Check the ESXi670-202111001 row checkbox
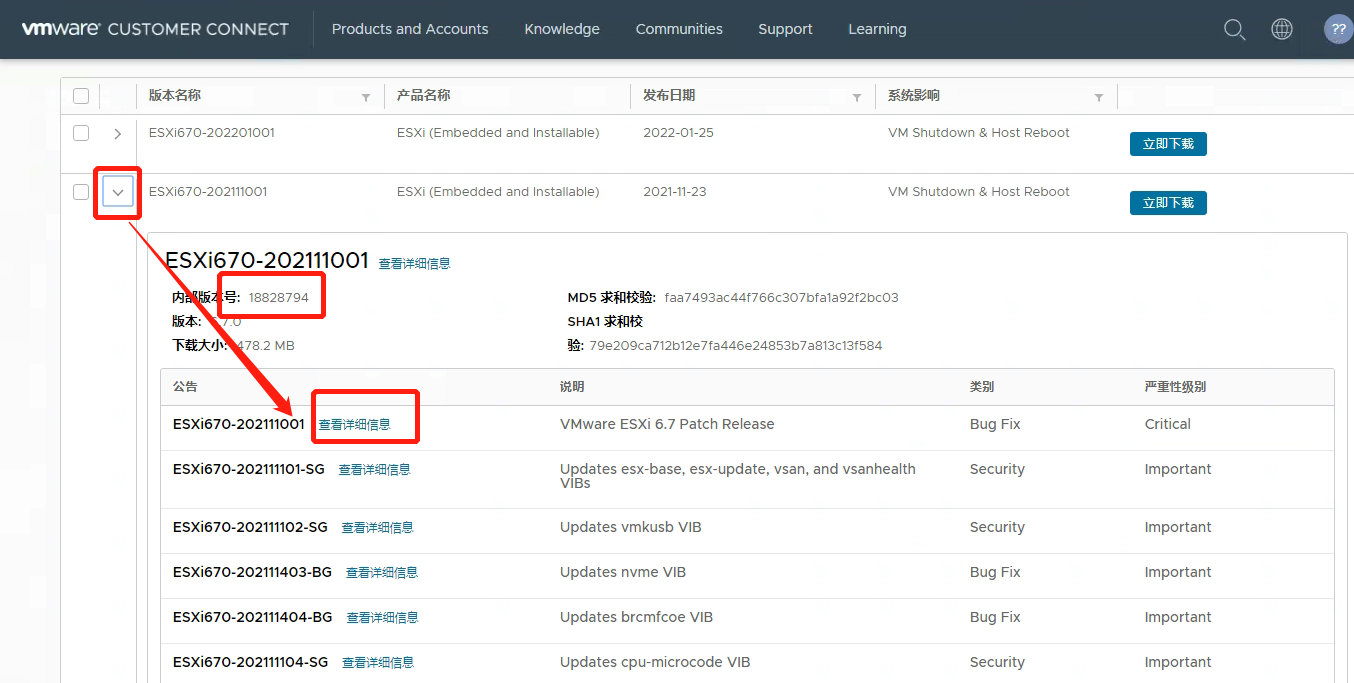Image resolution: width=1354 pixels, height=683 pixels. point(81,192)
